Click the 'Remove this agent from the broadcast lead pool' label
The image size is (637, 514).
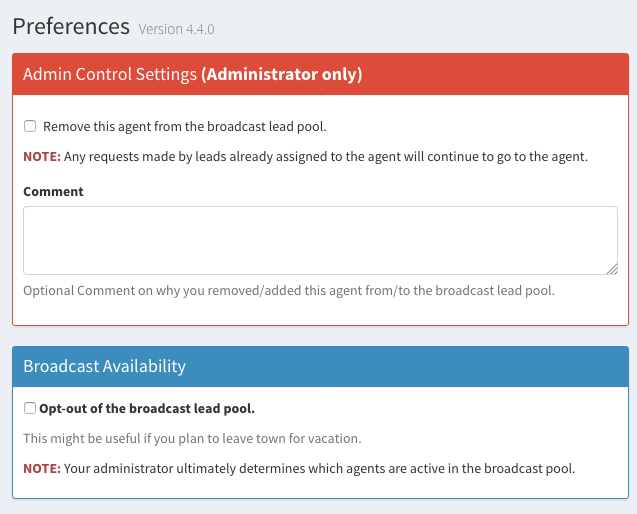(185, 127)
